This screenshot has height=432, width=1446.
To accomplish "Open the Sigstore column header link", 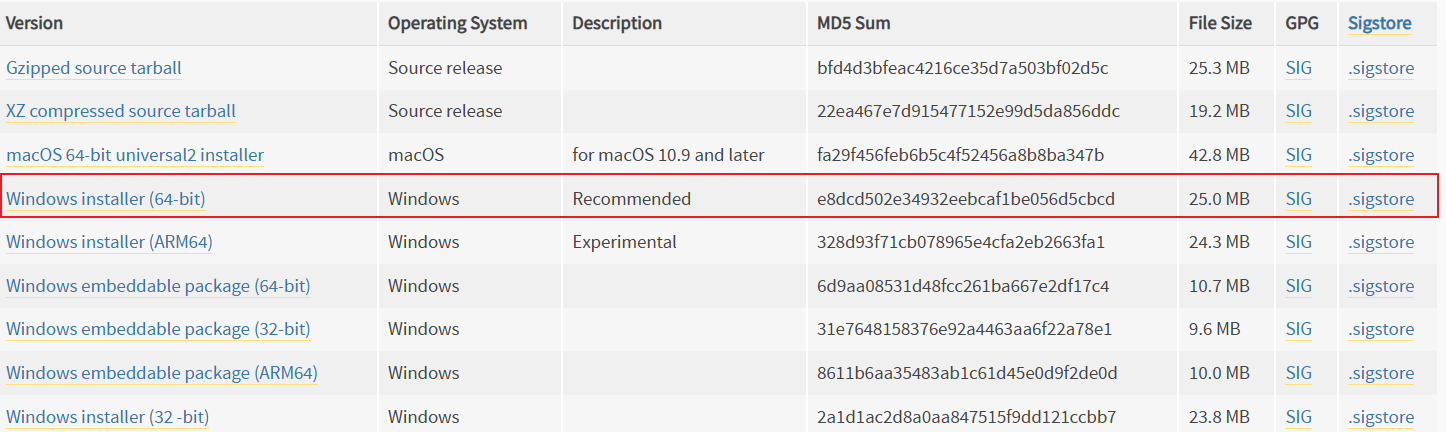I will (x=1379, y=23).
